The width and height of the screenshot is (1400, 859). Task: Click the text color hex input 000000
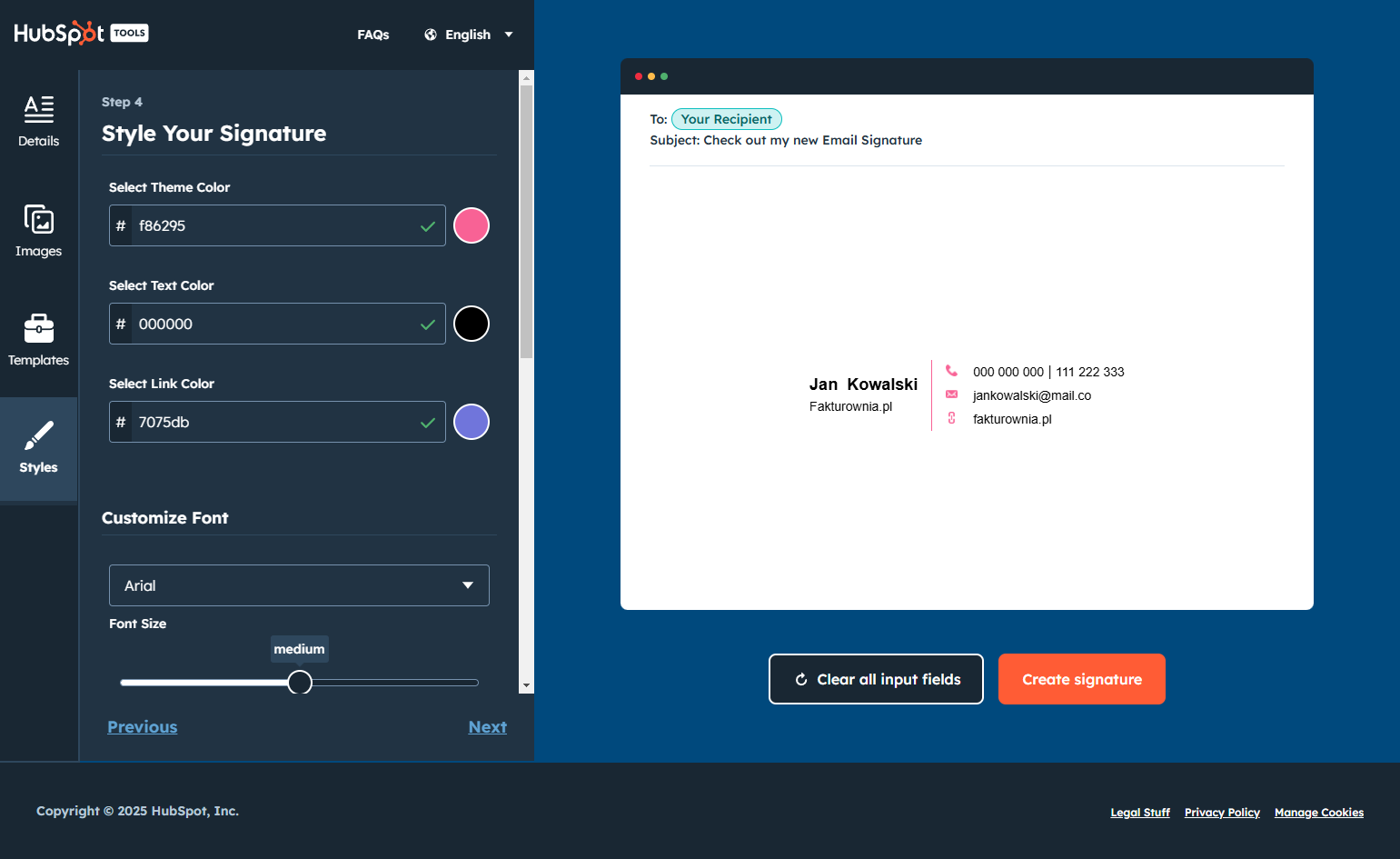[x=277, y=324]
